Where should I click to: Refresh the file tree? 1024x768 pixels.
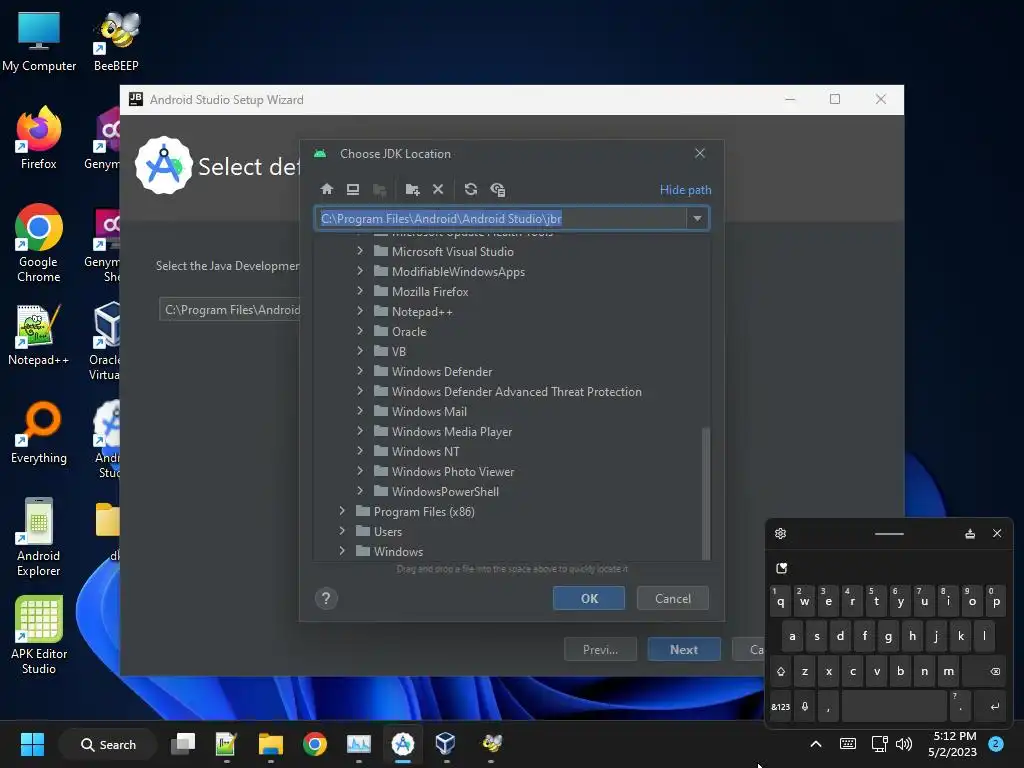point(471,189)
